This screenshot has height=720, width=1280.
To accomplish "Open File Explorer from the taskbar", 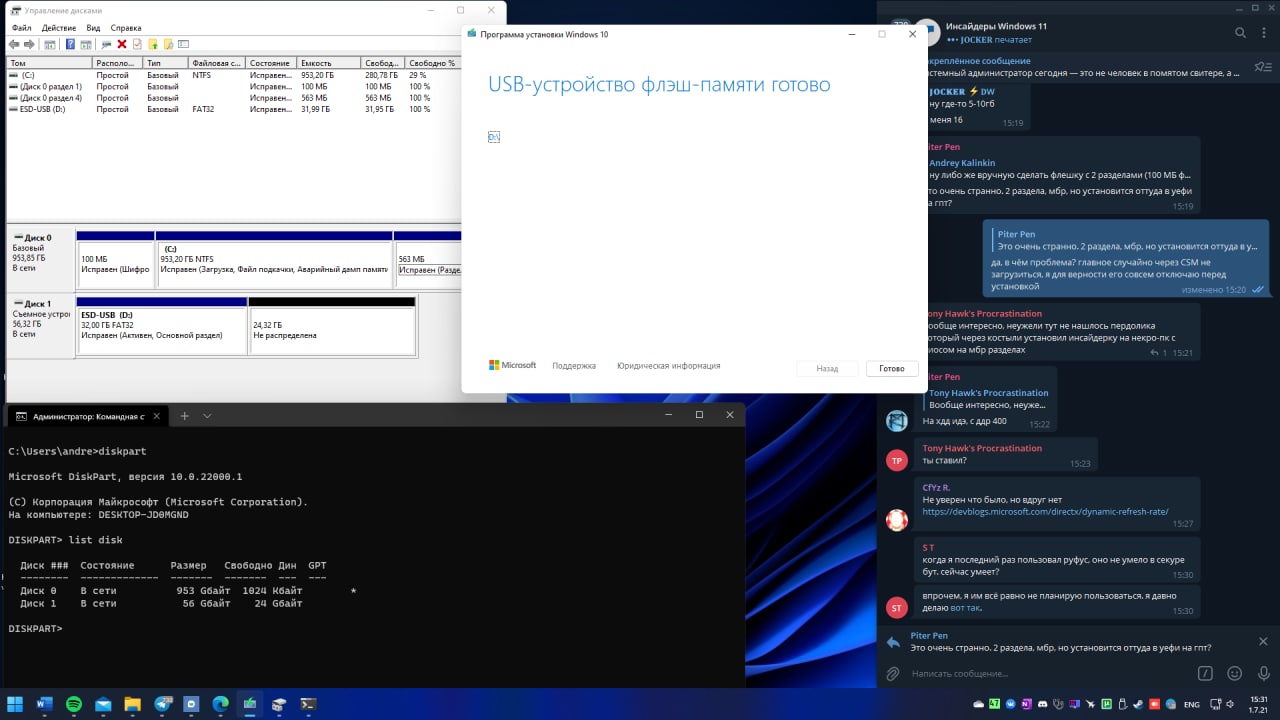I will point(132,704).
